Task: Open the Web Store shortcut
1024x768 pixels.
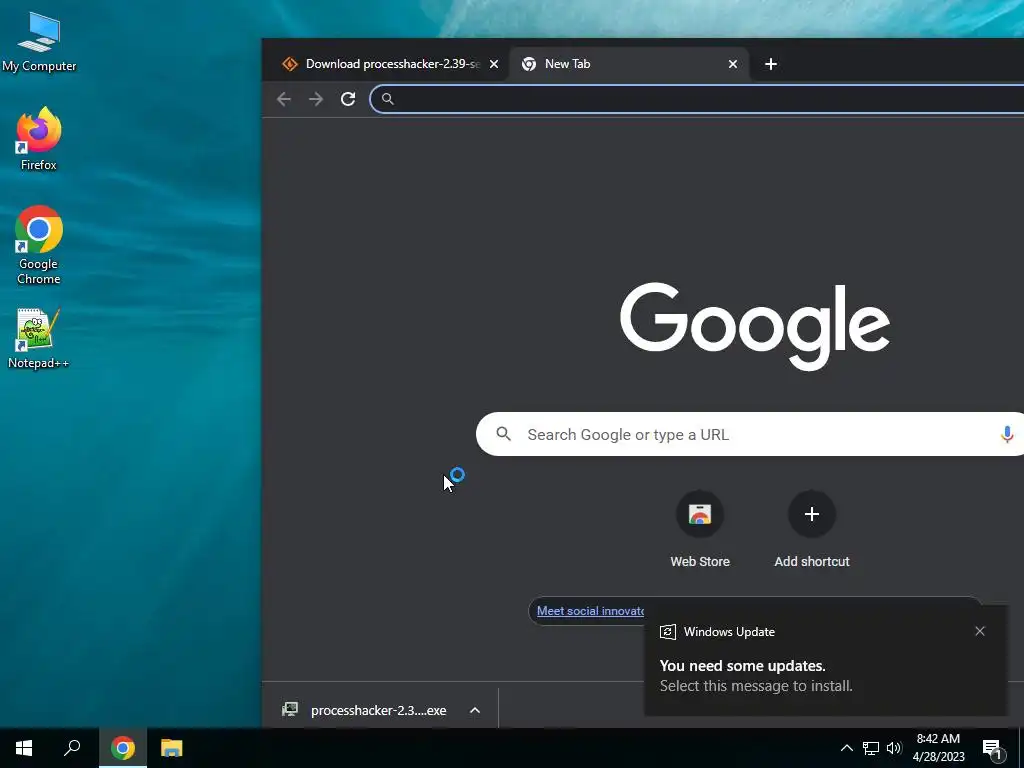Action: point(700,529)
